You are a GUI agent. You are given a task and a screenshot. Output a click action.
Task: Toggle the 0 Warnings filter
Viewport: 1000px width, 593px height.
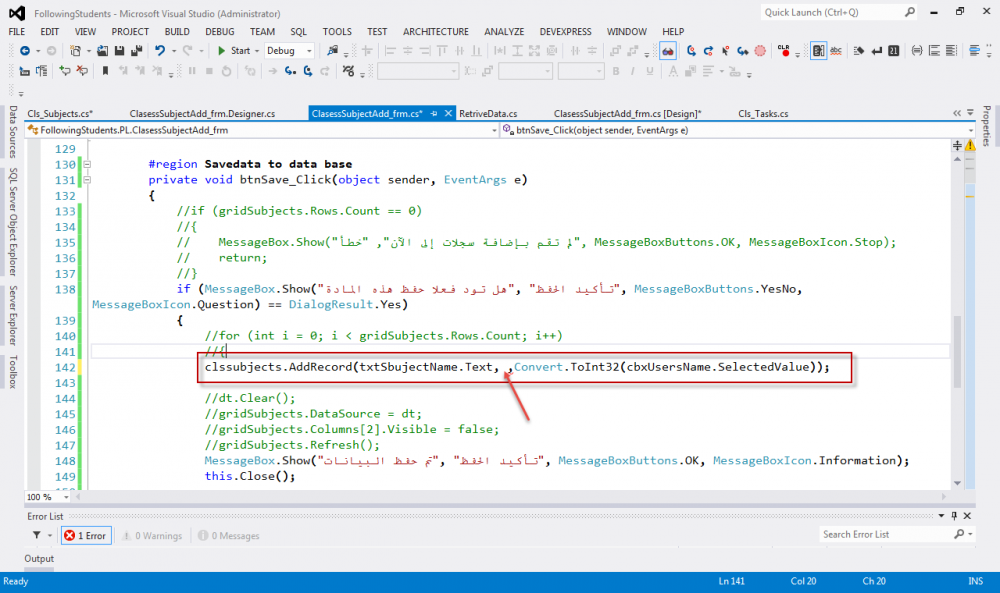pos(152,536)
